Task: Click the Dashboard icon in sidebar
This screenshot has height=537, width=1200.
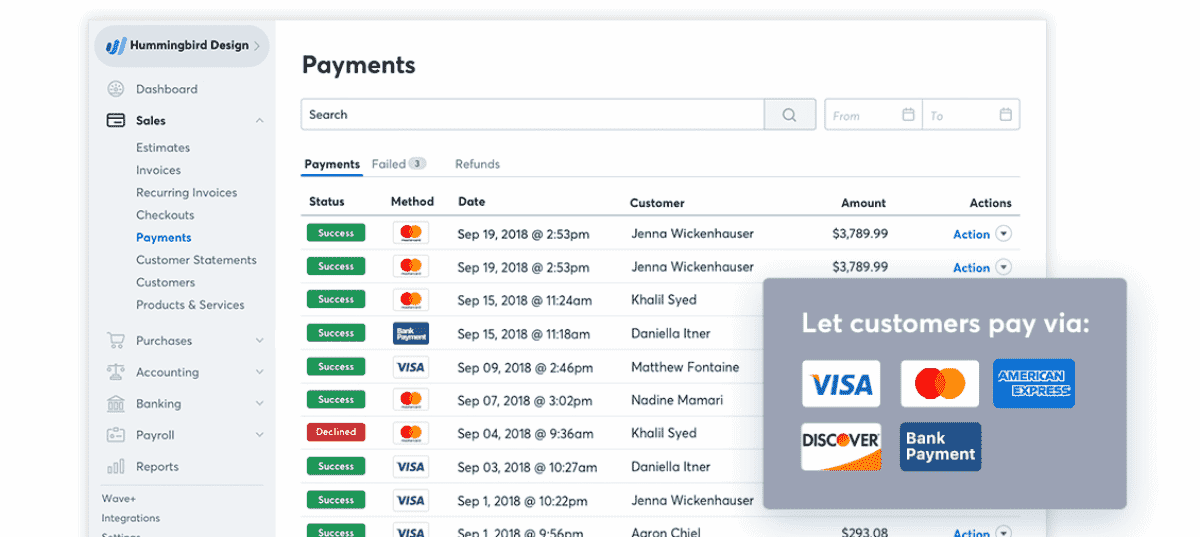Action: (116, 89)
